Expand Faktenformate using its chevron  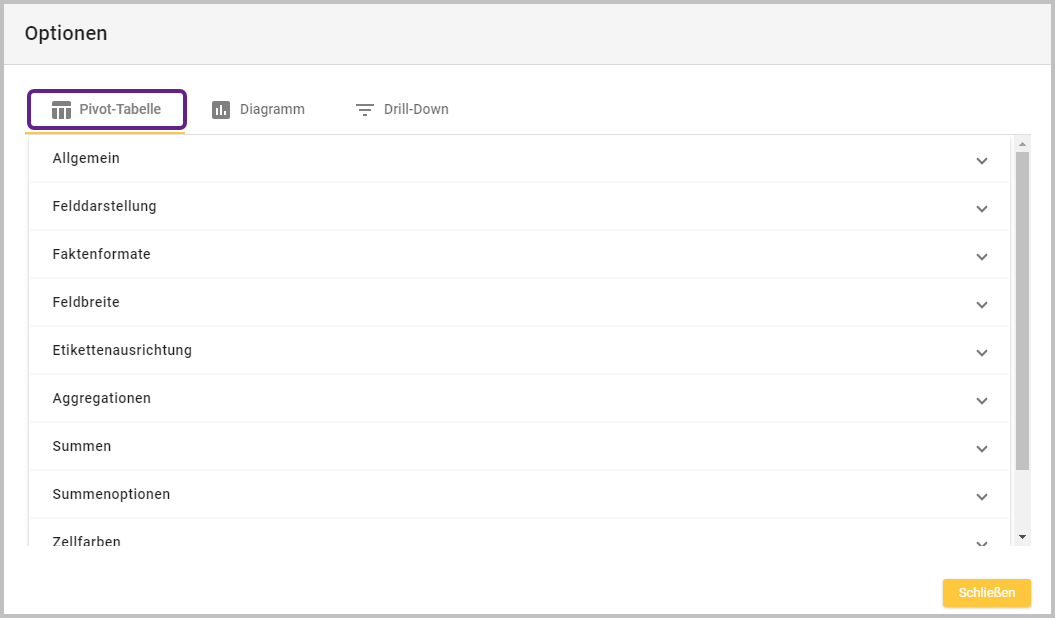[981, 257]
